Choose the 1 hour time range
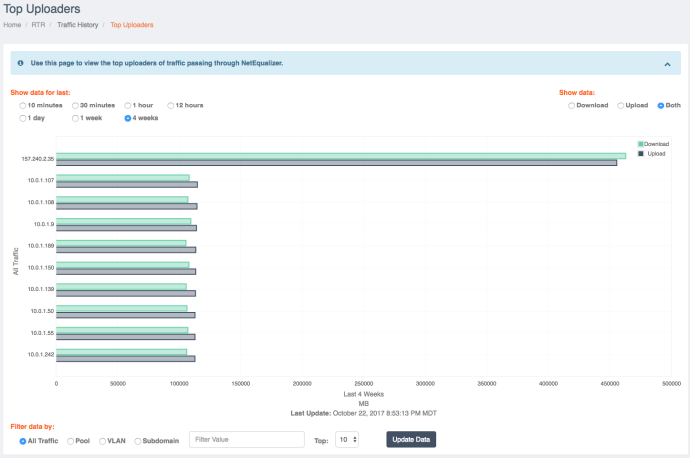The height and width of the screenshot is (458, 690). tap(128, 105)
